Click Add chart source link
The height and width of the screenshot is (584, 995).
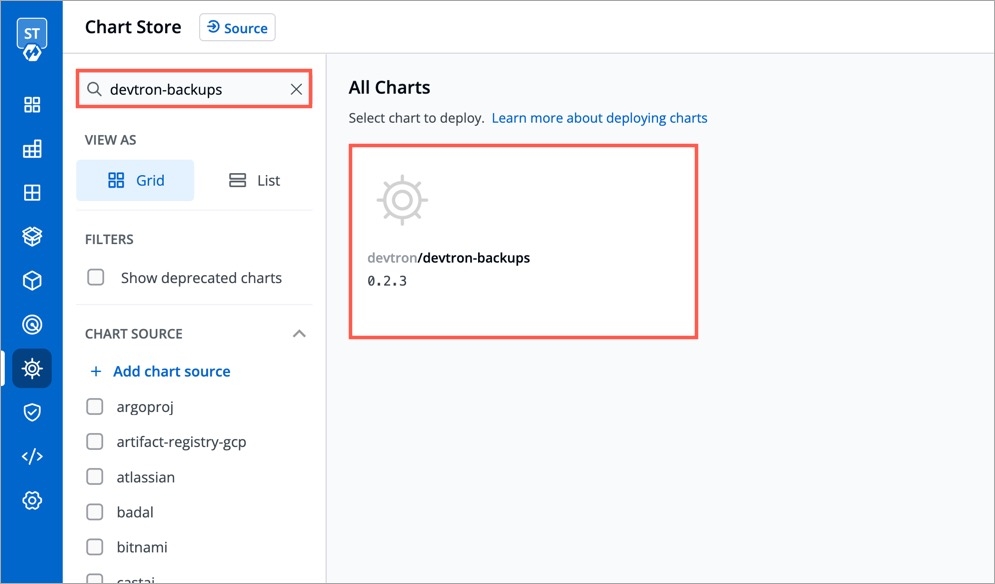tap(160, 371)
